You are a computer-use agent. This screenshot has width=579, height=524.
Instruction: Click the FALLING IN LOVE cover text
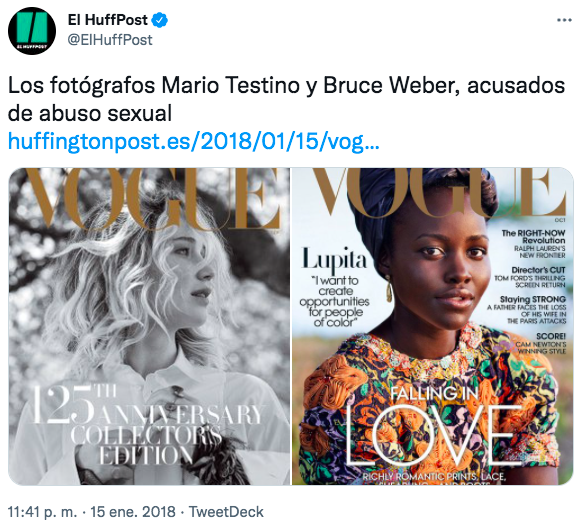coord(434,424)
